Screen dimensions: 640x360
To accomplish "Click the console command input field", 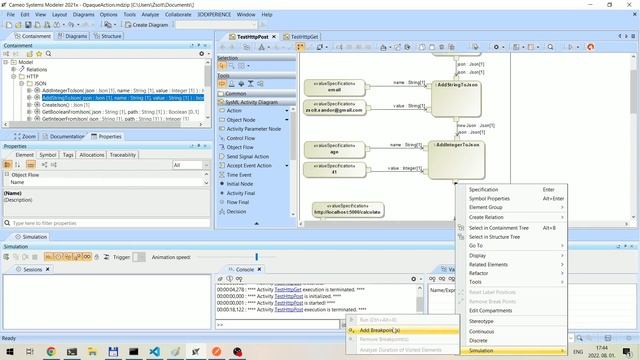I will pyautogui.click(x=278, y=324).
